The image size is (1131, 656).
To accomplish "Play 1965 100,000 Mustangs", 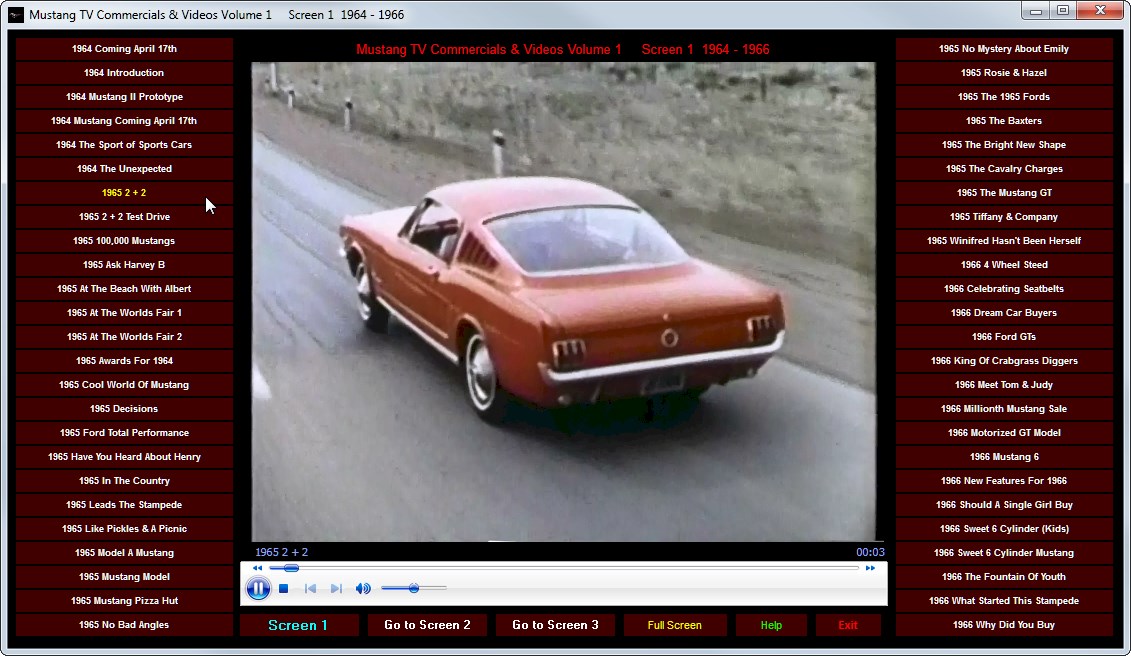I will coord(124,240).
